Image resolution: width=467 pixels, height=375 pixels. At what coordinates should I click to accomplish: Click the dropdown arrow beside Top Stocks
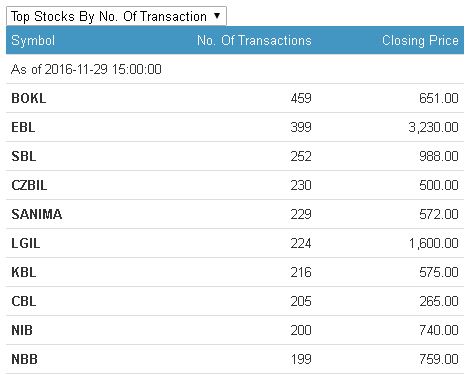pyautogui.click(x=217, y=15)
